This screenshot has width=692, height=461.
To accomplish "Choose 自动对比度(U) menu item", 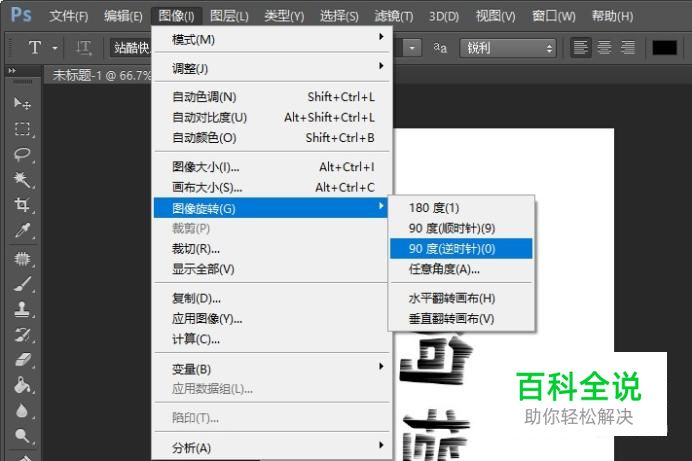I will [x=272, y=117].
